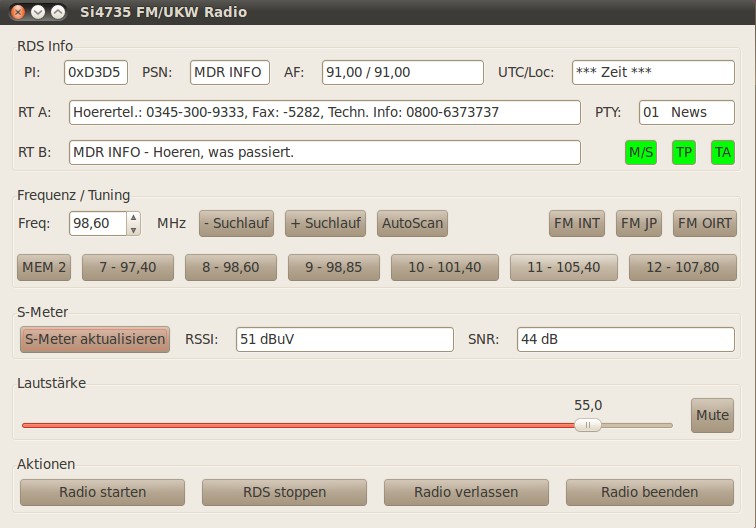Screen dimensions: 756x528
Task: Click Radio starten
Action: [x=102, y=492]
